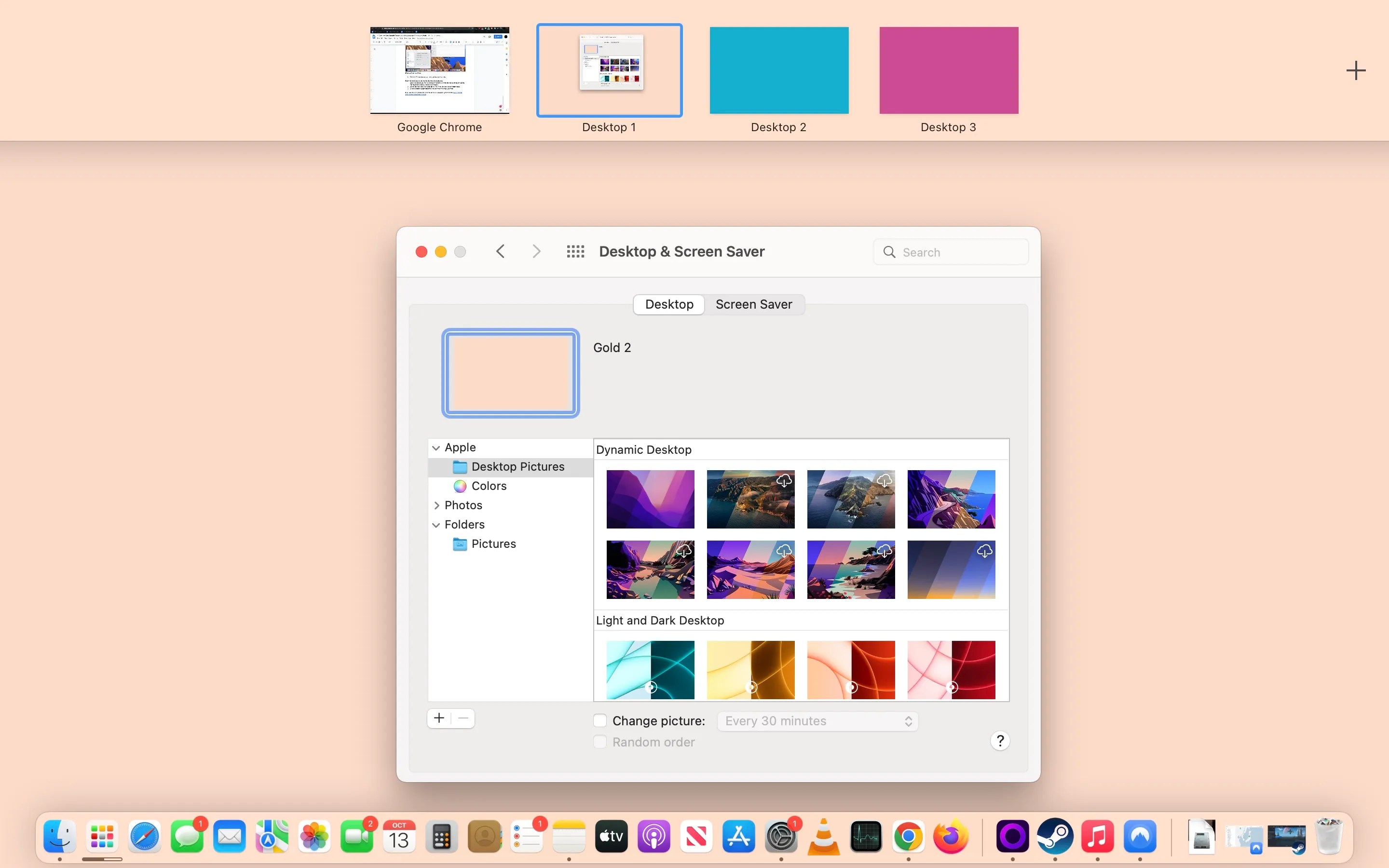
Task: Select Desktop 2 in Mission Control
Action: (x=778, y=70)
